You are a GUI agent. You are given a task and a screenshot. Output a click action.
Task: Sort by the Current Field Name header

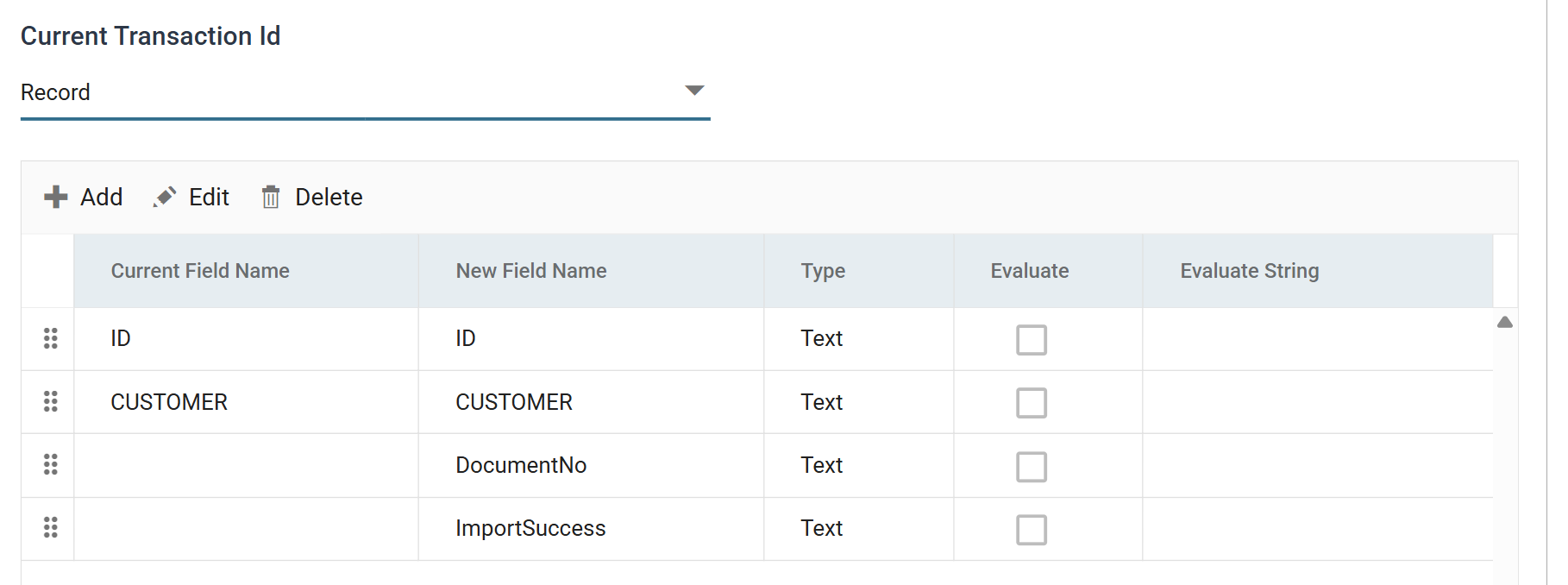(247, 271)
